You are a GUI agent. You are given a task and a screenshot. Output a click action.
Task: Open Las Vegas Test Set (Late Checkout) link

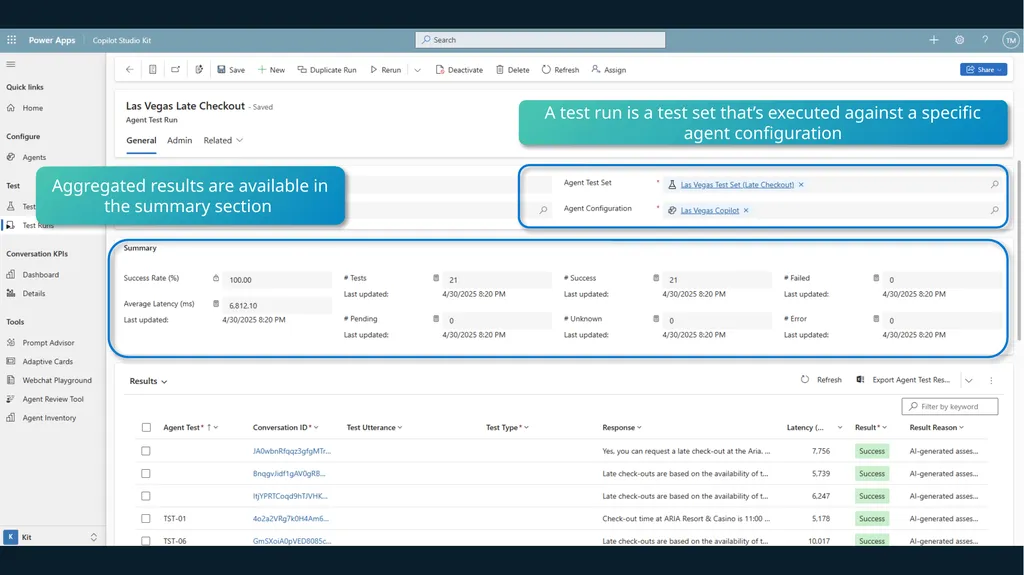click(737, 185)
